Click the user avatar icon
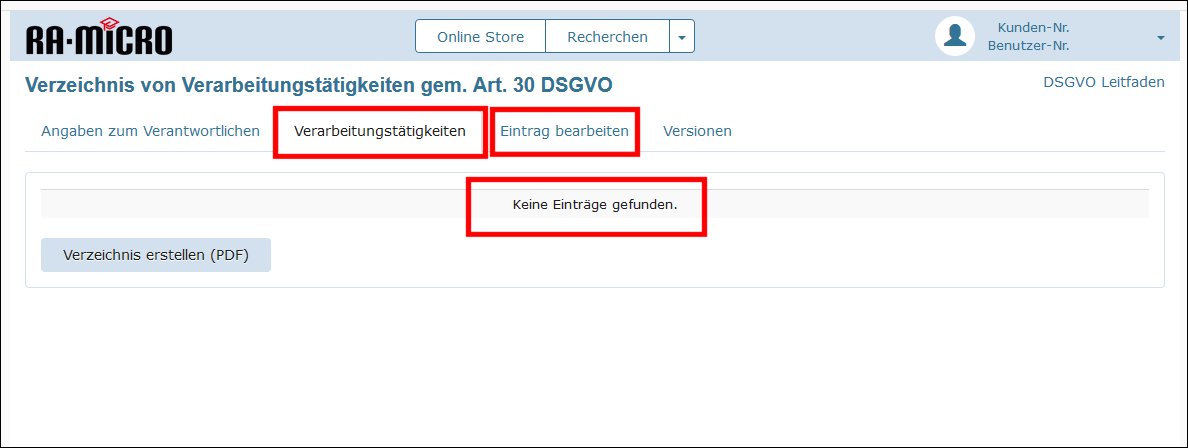Screen dimensions: 1188x448 [954, 36]
